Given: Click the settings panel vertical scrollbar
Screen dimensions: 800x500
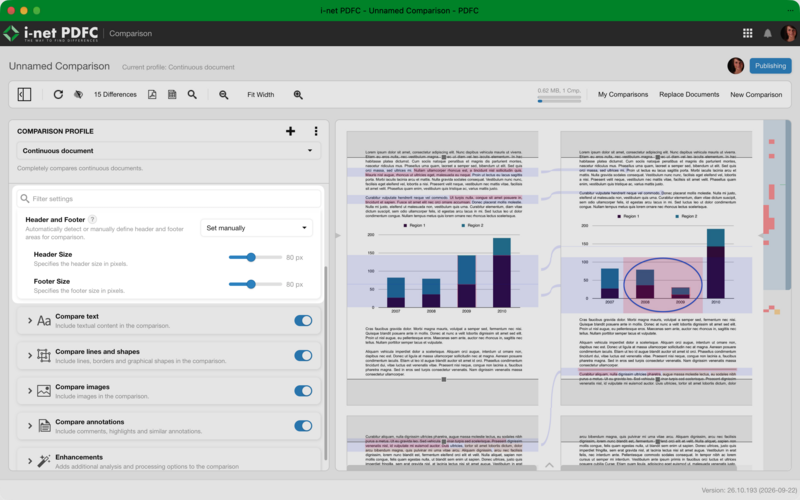Looking at the screenshot, I should 326,363.
